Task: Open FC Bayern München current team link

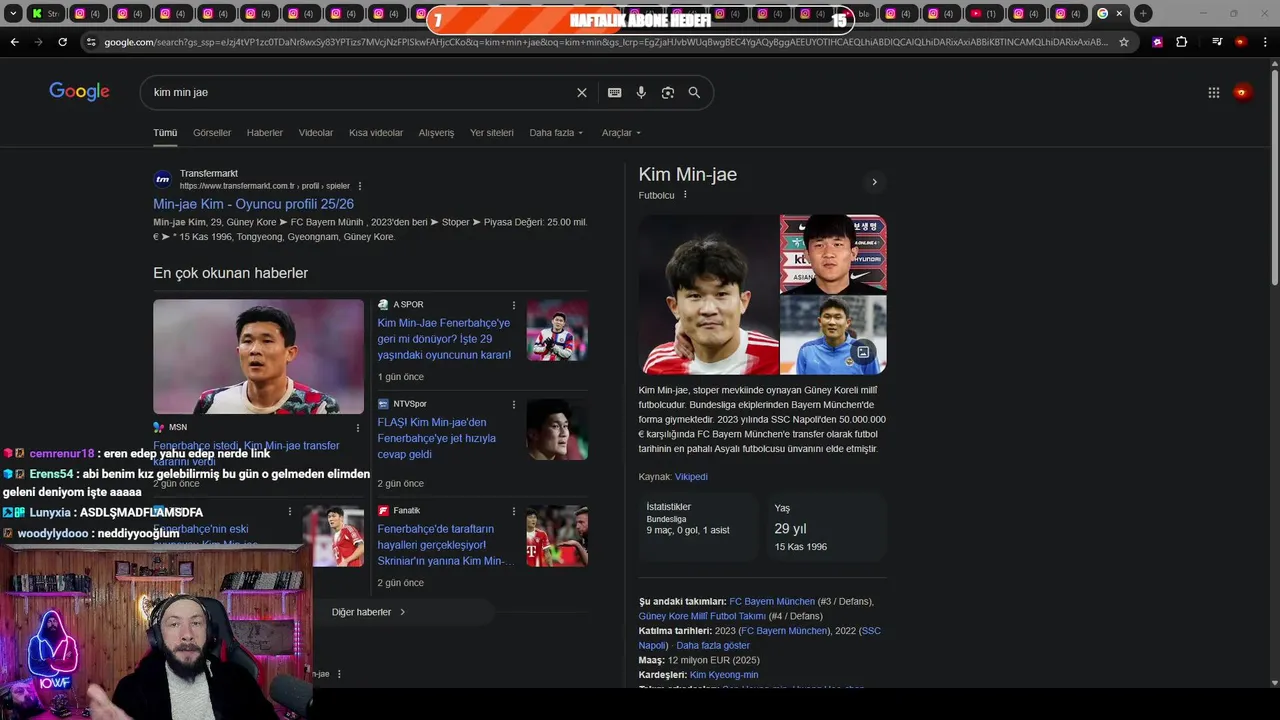Action: pos(772,602)
